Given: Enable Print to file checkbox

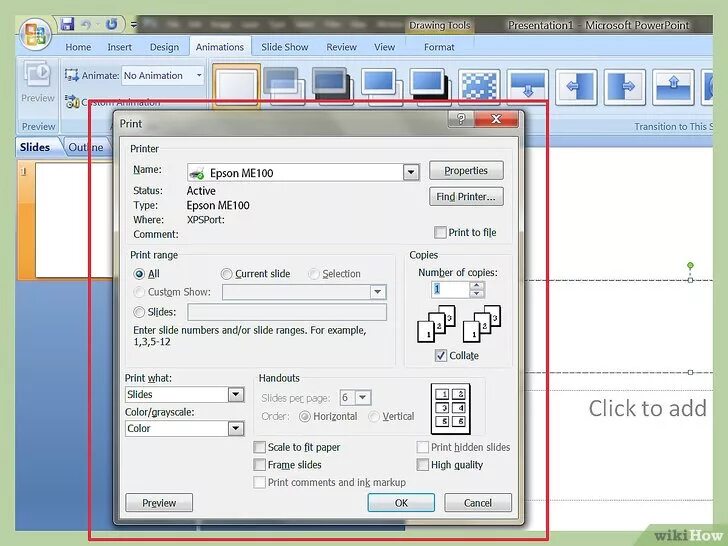Looking at the screenshot, I should pyautogui.click(x=440, y=232).
